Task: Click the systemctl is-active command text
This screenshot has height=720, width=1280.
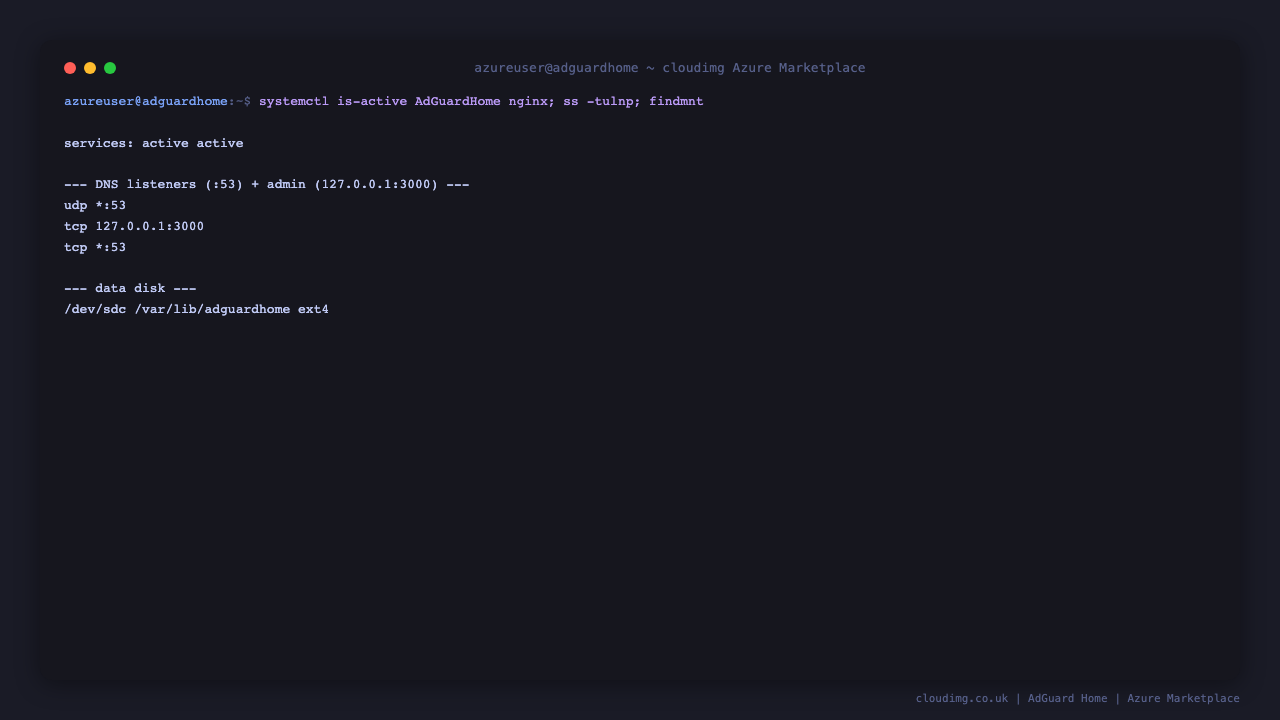Action: click(481, 101)
